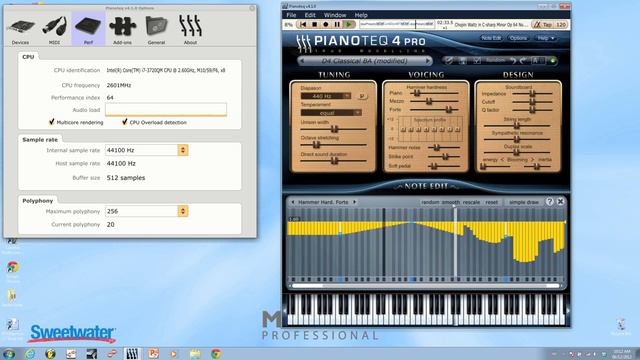Click the undo arrow in Pianoteq toolbar
Viewport: 640px width, 360px height.
(513, 61)
